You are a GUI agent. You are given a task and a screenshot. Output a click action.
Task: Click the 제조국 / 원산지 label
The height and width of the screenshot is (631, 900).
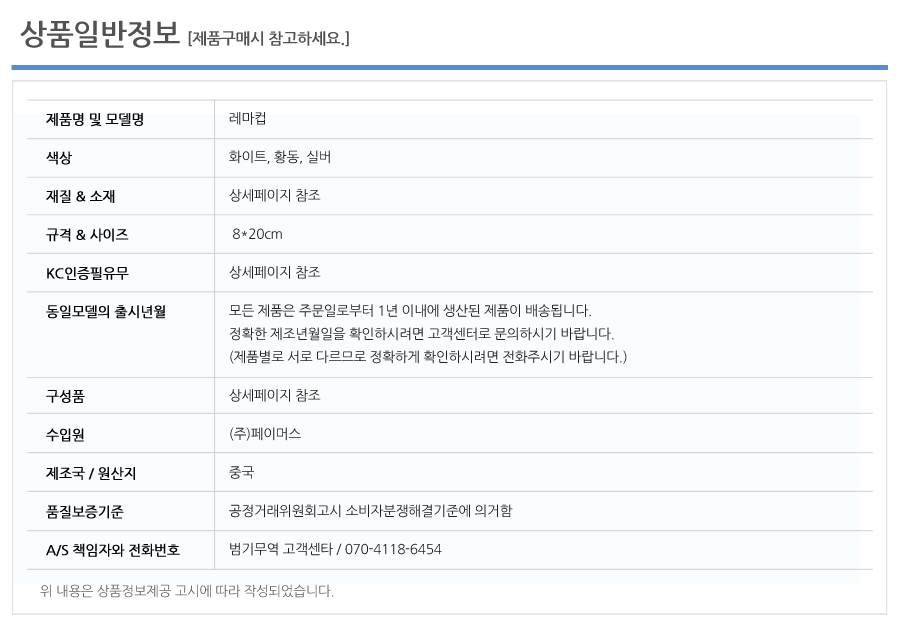point(91,473)
